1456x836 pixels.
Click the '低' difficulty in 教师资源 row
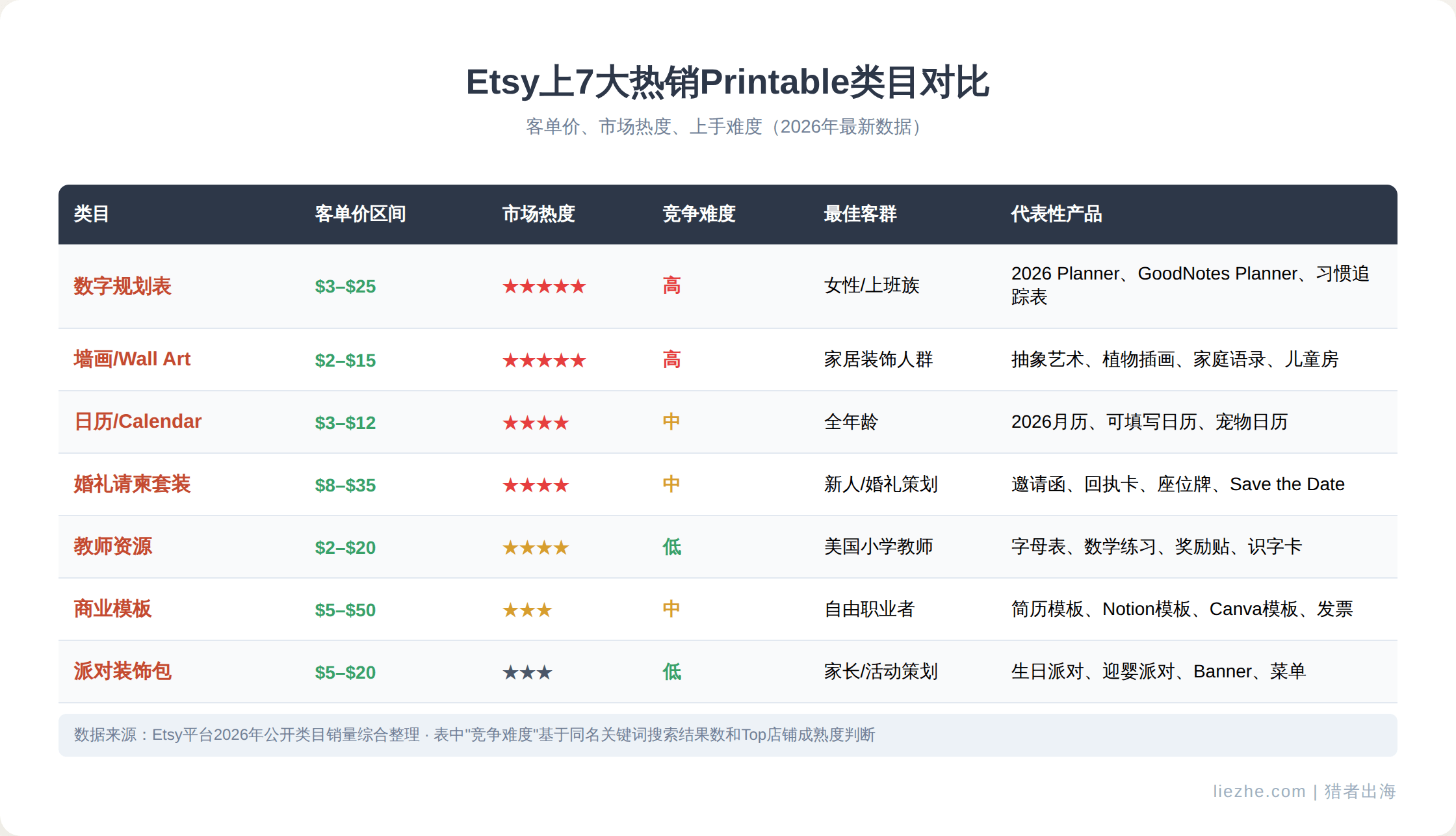pos(671,547)
